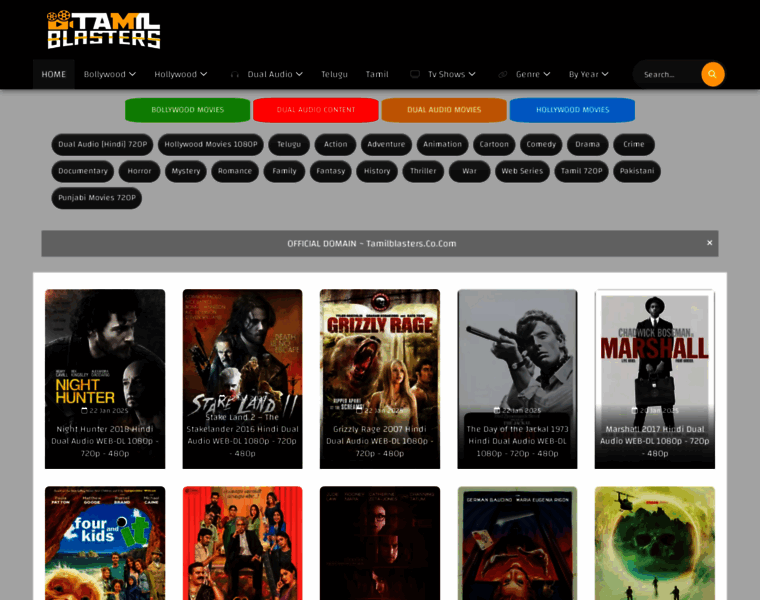Click the TV icon beside Tv Shows

click(415, 74)
